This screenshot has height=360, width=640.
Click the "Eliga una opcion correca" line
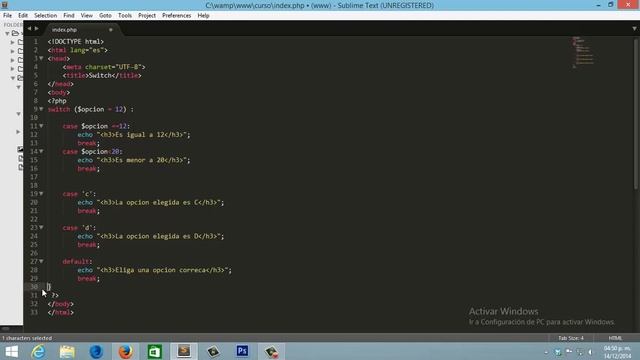click(x=154, y=270)
